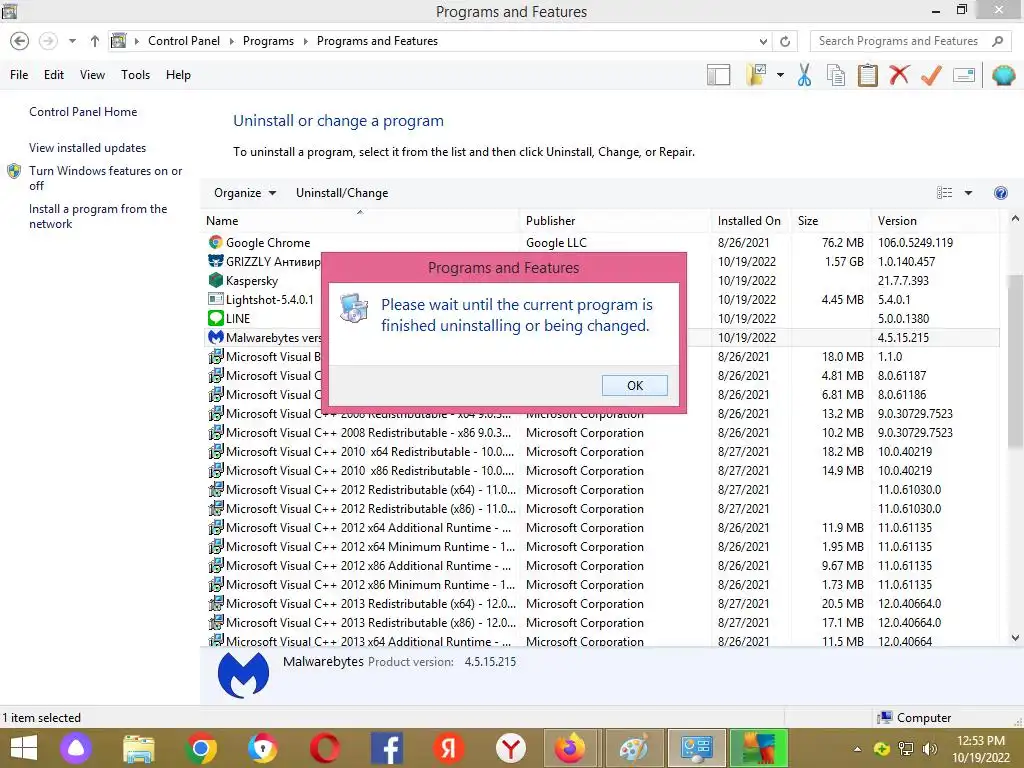
Task: Click the Back navigation arrow
Action: coord(20,41)
